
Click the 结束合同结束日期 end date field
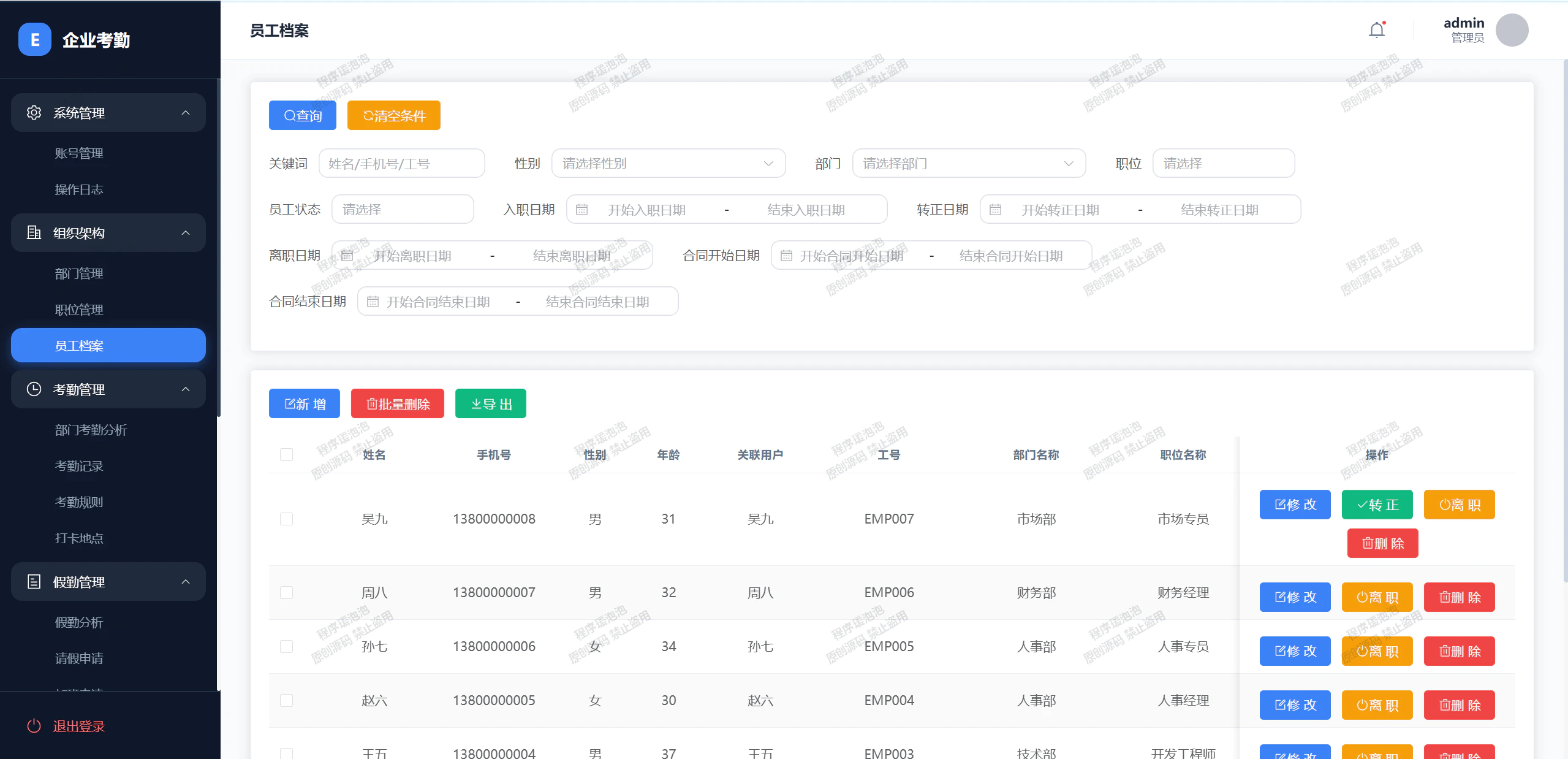click(597, 302)
